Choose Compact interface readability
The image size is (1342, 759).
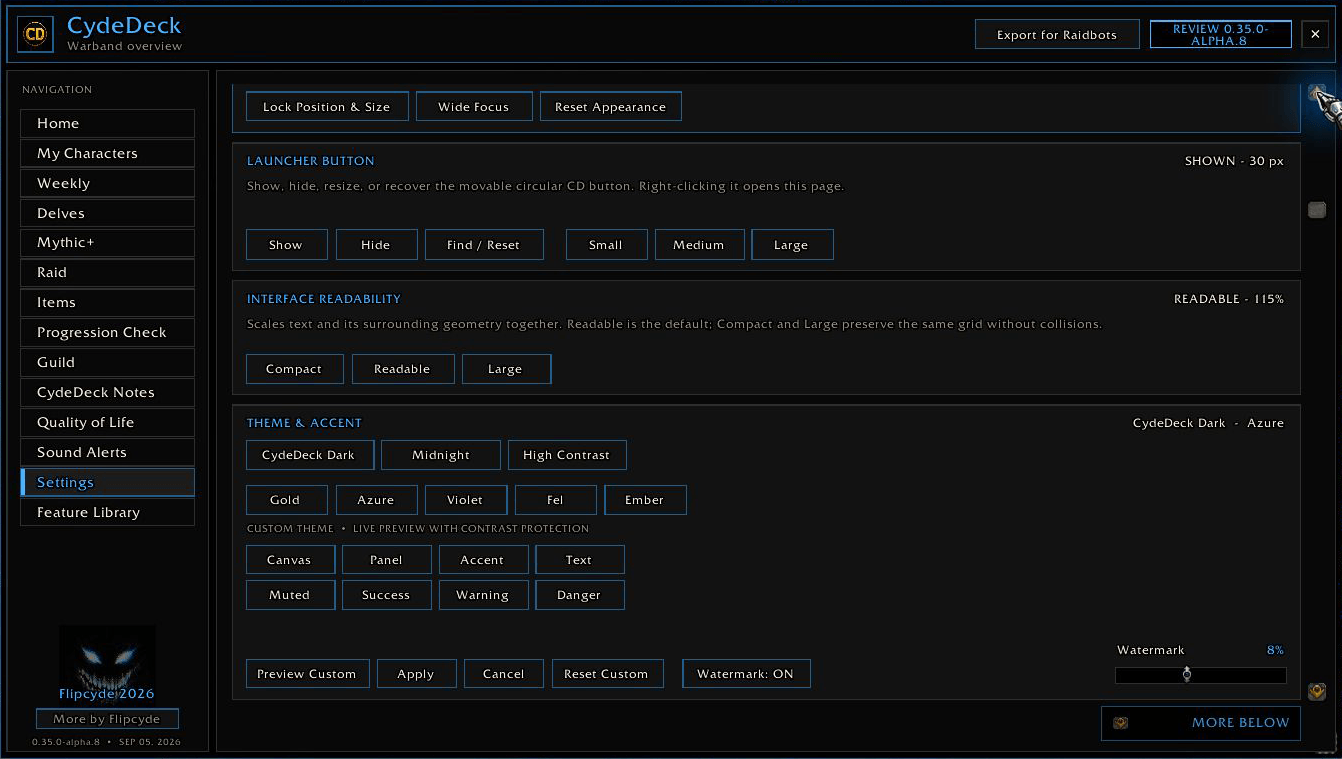(x=294, y=369)
